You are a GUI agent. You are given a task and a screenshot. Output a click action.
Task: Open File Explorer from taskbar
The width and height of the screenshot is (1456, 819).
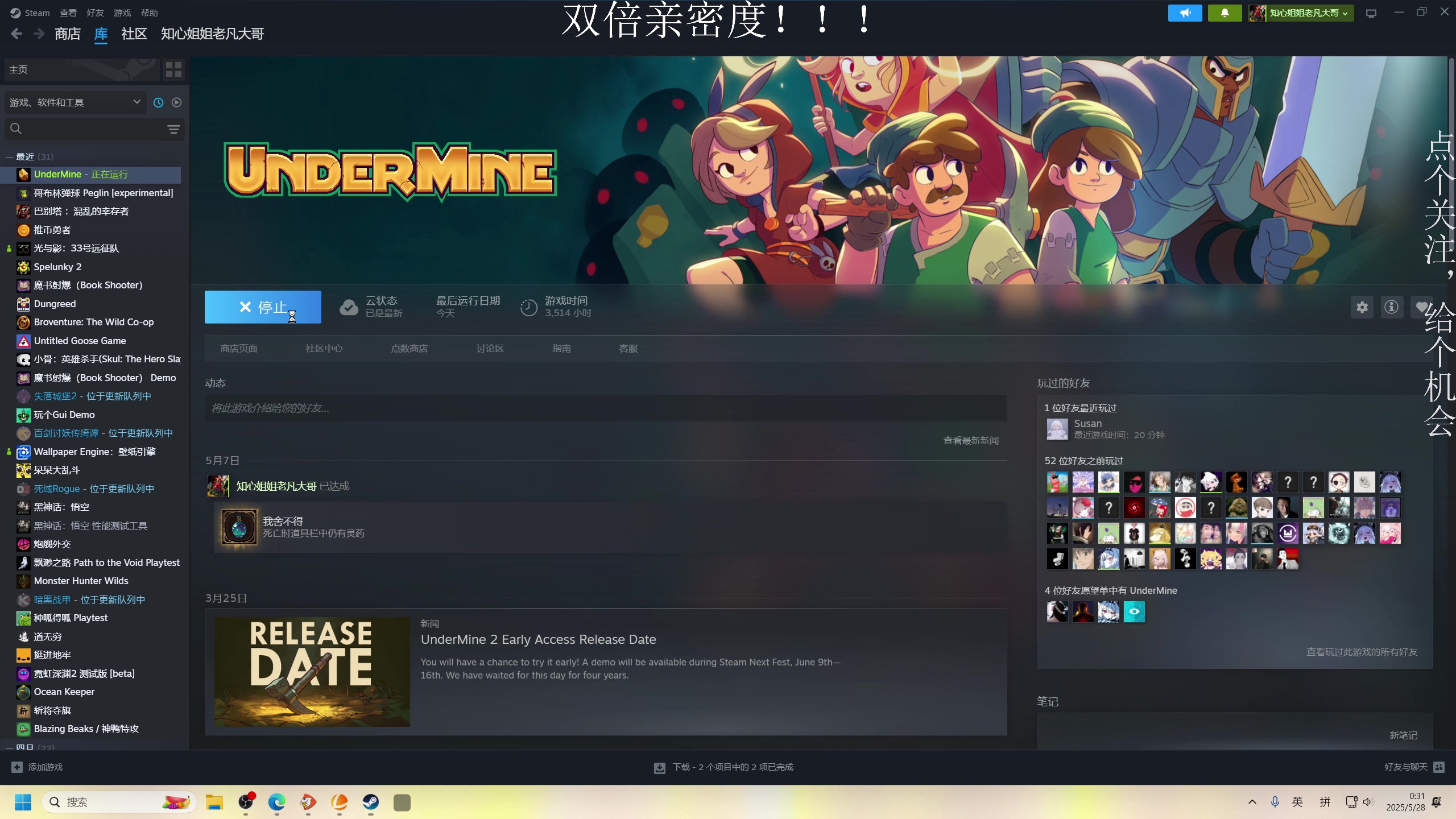click(x=214, y=802)
